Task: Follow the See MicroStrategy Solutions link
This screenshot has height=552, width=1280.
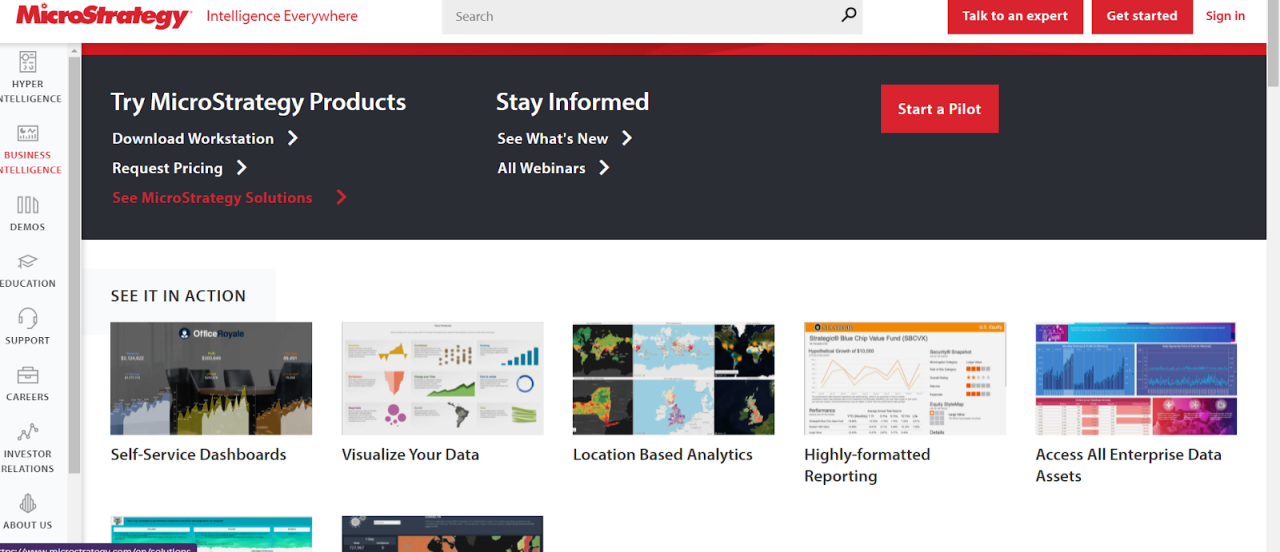Action: pos(212,198)
